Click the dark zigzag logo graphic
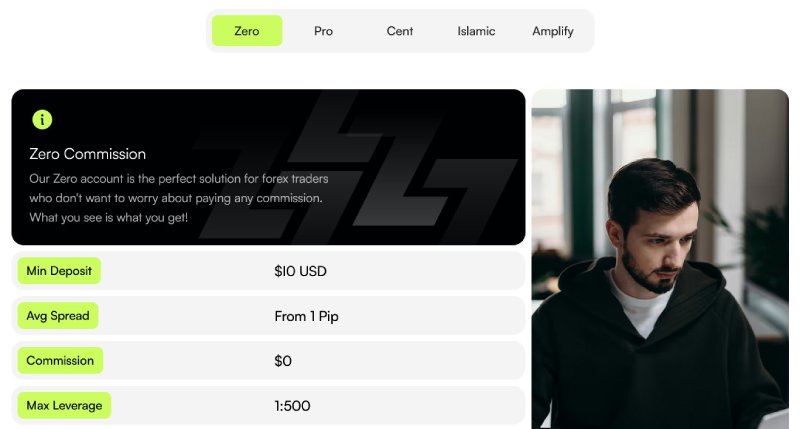This screenshot has width=800, height=429. [357, 168]
